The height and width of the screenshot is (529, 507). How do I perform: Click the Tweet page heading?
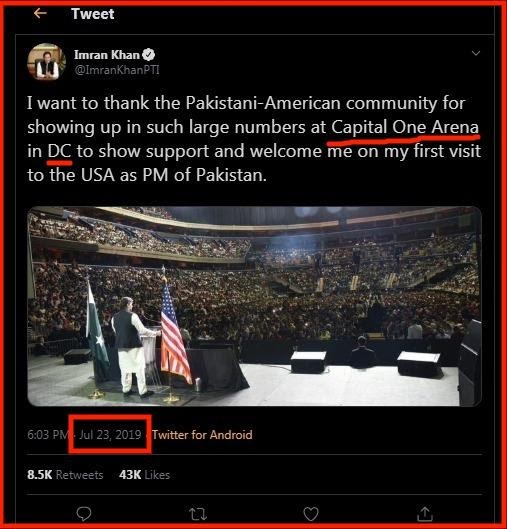(93, 14)
